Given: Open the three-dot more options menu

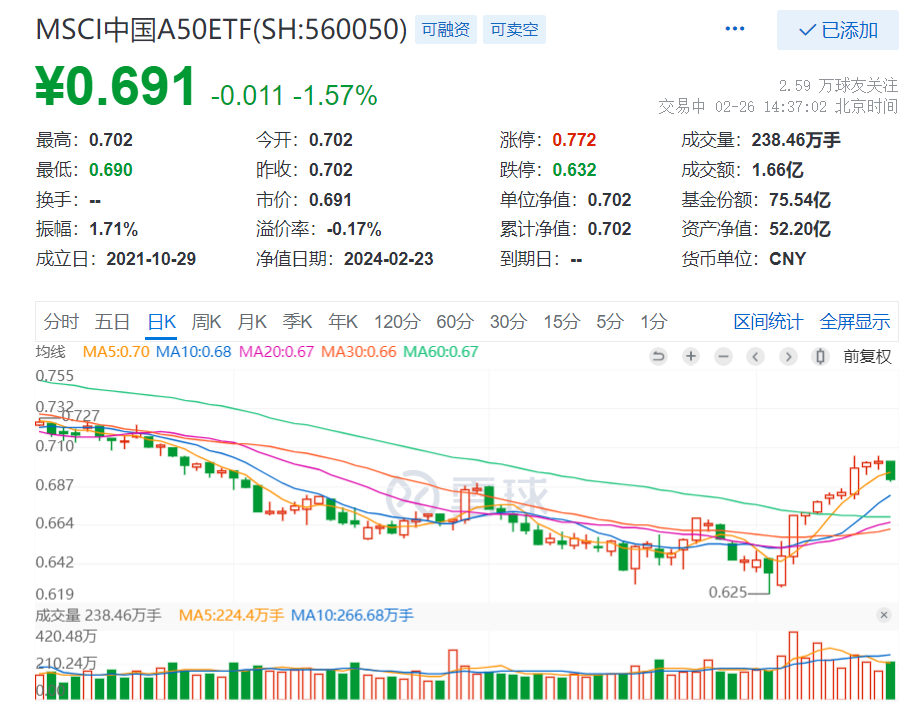Looking at the screenshot, I should [x=735, y=29].
